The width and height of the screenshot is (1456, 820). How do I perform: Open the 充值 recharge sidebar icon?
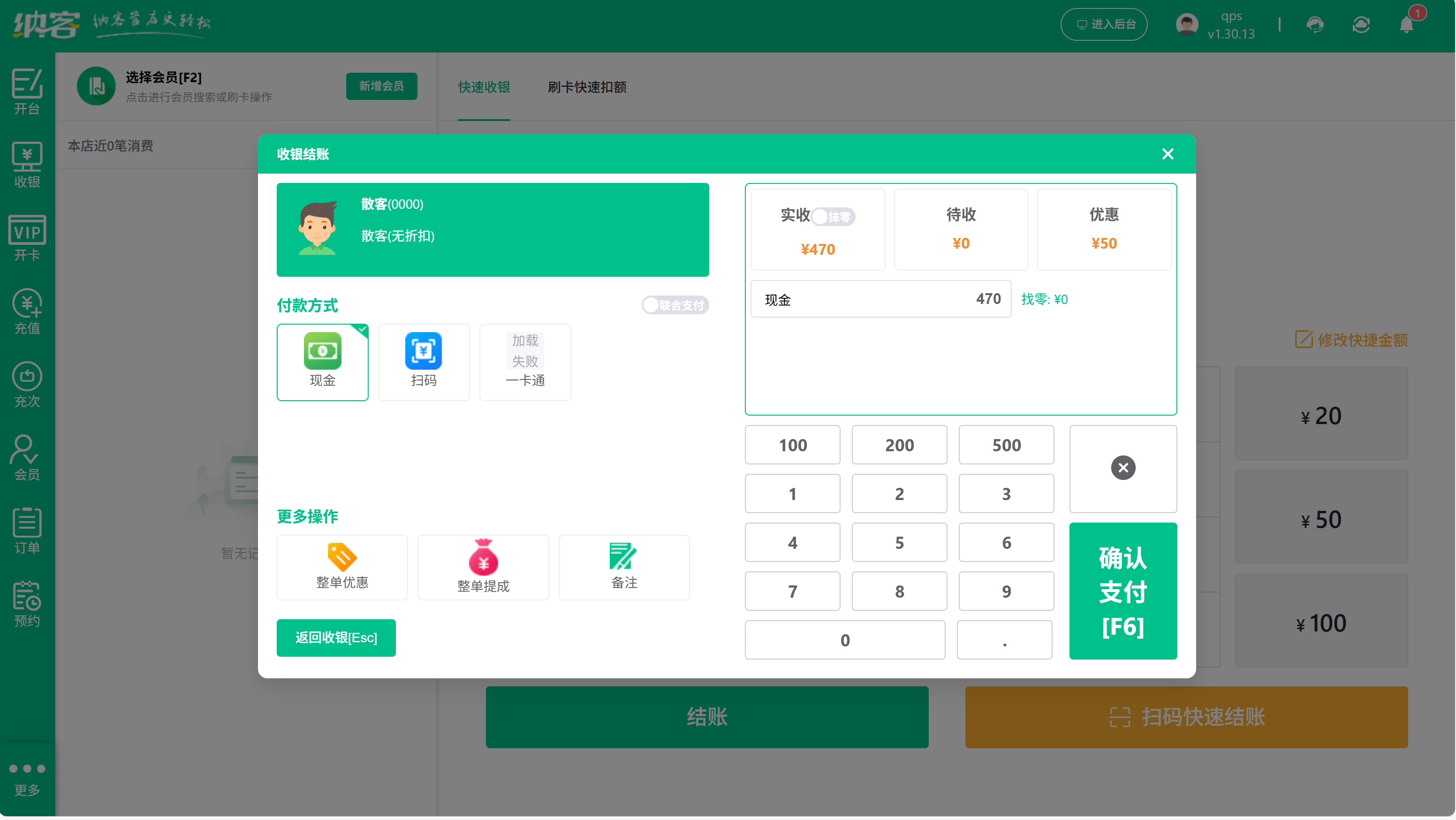pos(27,311)
